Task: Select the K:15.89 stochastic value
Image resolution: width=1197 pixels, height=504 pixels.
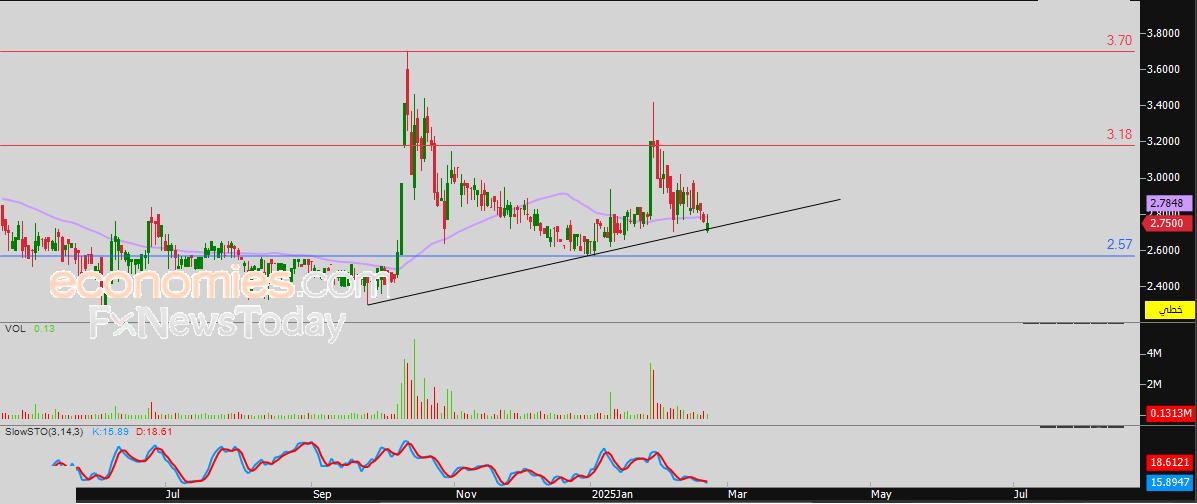Action: click(x=111, y=431)
